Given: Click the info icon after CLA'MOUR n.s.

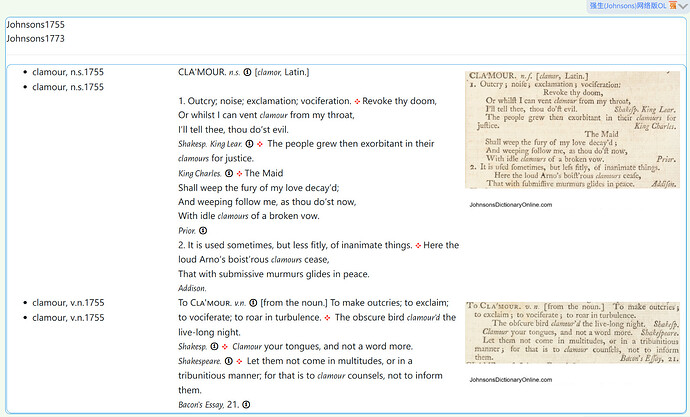Looking at the screenshot, I should [247, 72].
